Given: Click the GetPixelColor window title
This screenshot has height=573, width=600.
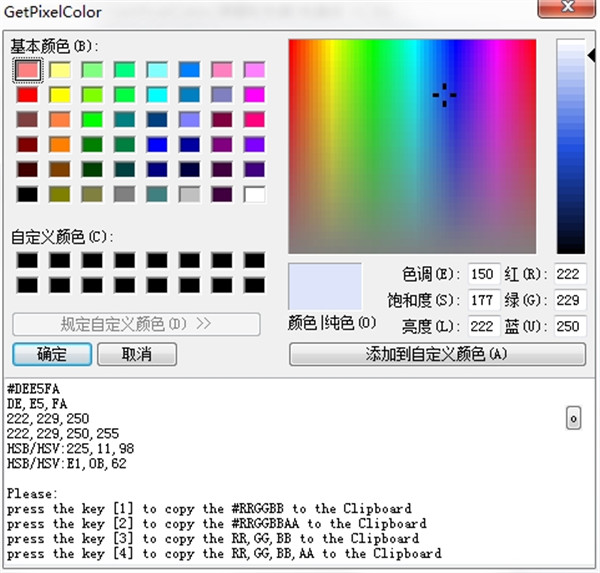Looking at the screenshot, I should click(53, 12).
